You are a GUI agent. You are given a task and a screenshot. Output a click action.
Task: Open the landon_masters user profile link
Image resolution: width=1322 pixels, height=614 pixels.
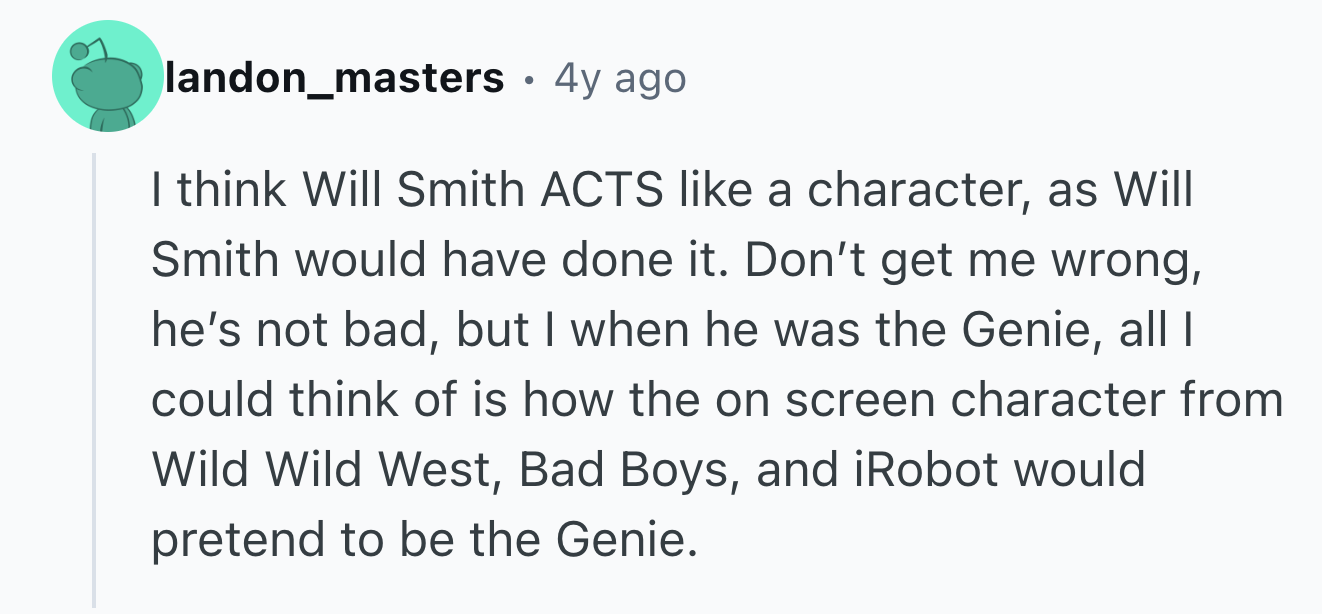pos(335,77)
